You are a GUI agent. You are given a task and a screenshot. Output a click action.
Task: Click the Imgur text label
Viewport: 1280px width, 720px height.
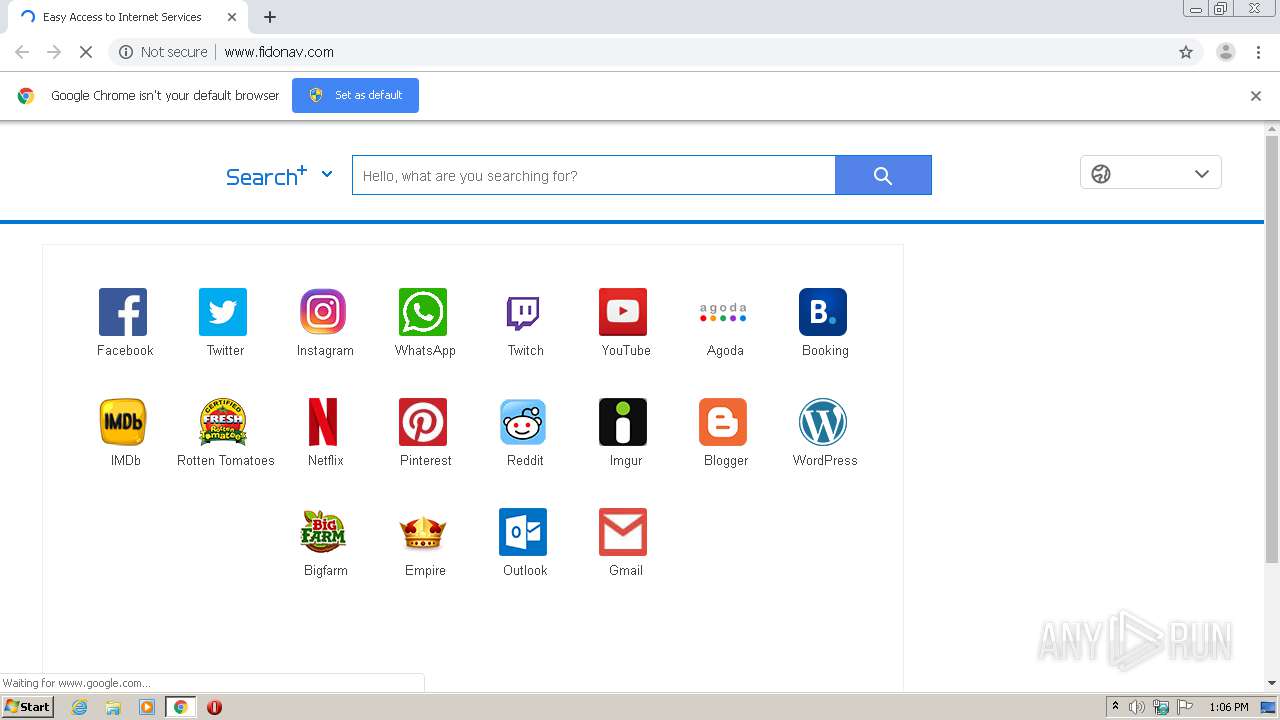coord(626,460)
